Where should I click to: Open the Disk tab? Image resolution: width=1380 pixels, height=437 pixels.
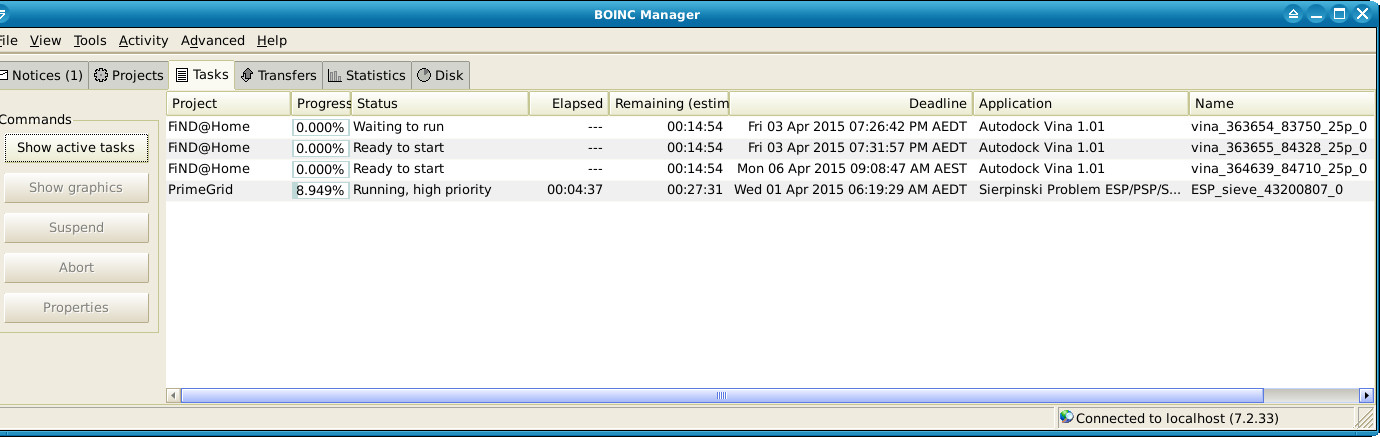click(x=439, y=75)
